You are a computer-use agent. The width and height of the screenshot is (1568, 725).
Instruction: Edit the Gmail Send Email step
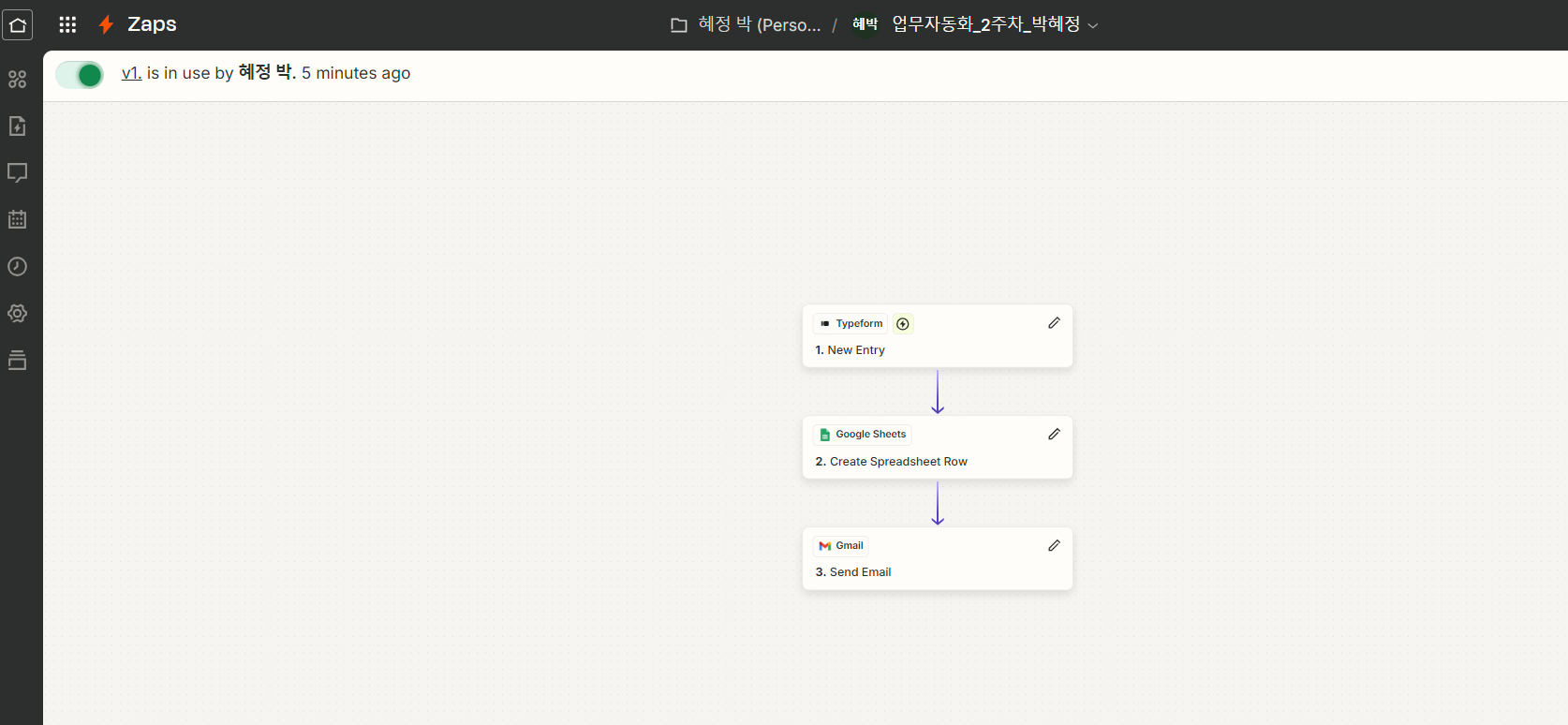pyautogui.click(x=1054, y=545)
